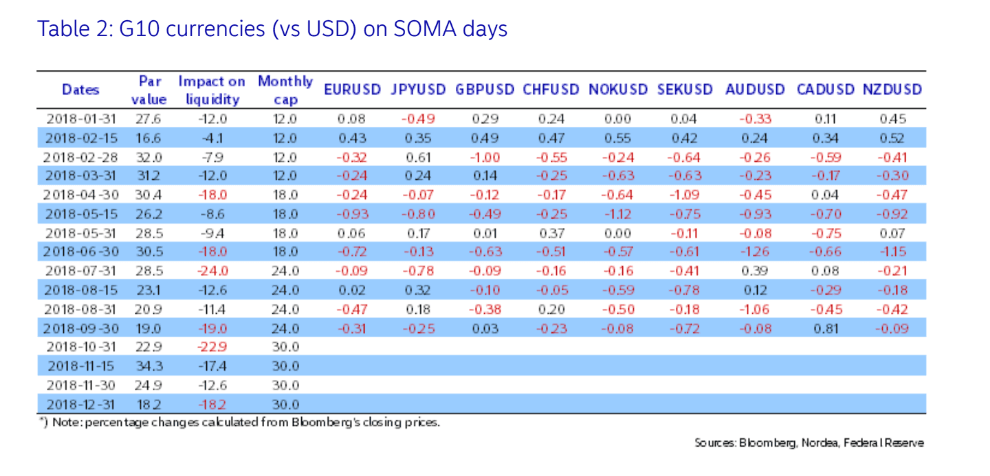Viewport: 990px width, 476px height.
Task: Click the table title 'Table 2: G10 currencies'
Action: tap(272, 29)
